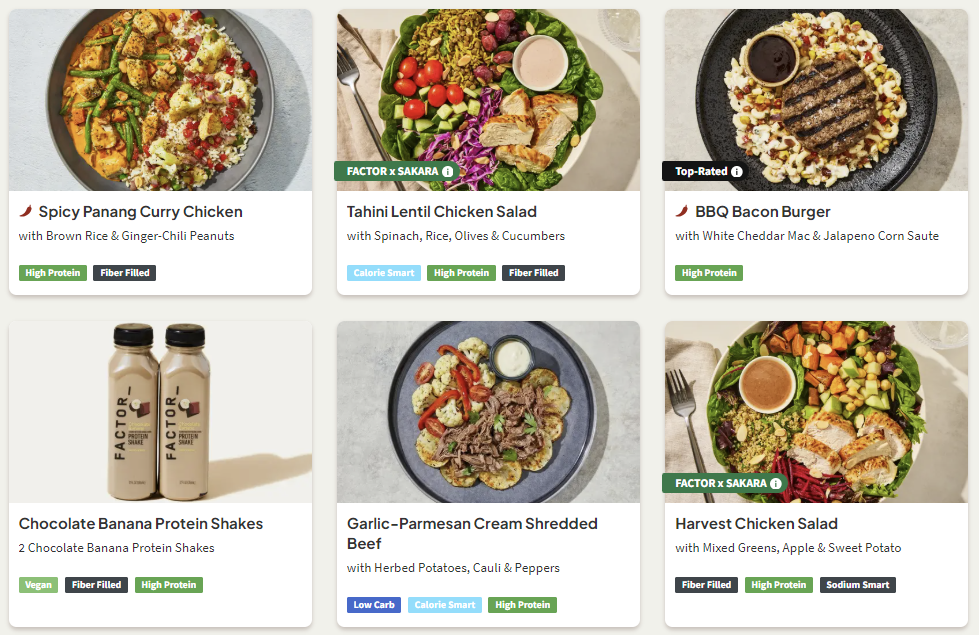Click the protein shake bottles image
Screen dimensions: 979x635
tap(160, 411)
